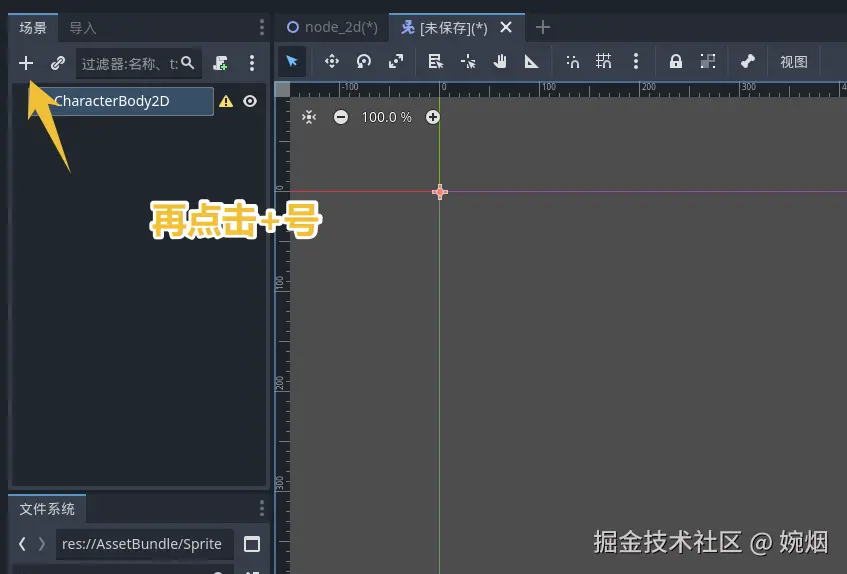Zoom in with plus button
Viewport: 847px width, 574px height.
(x=433, y=117)
